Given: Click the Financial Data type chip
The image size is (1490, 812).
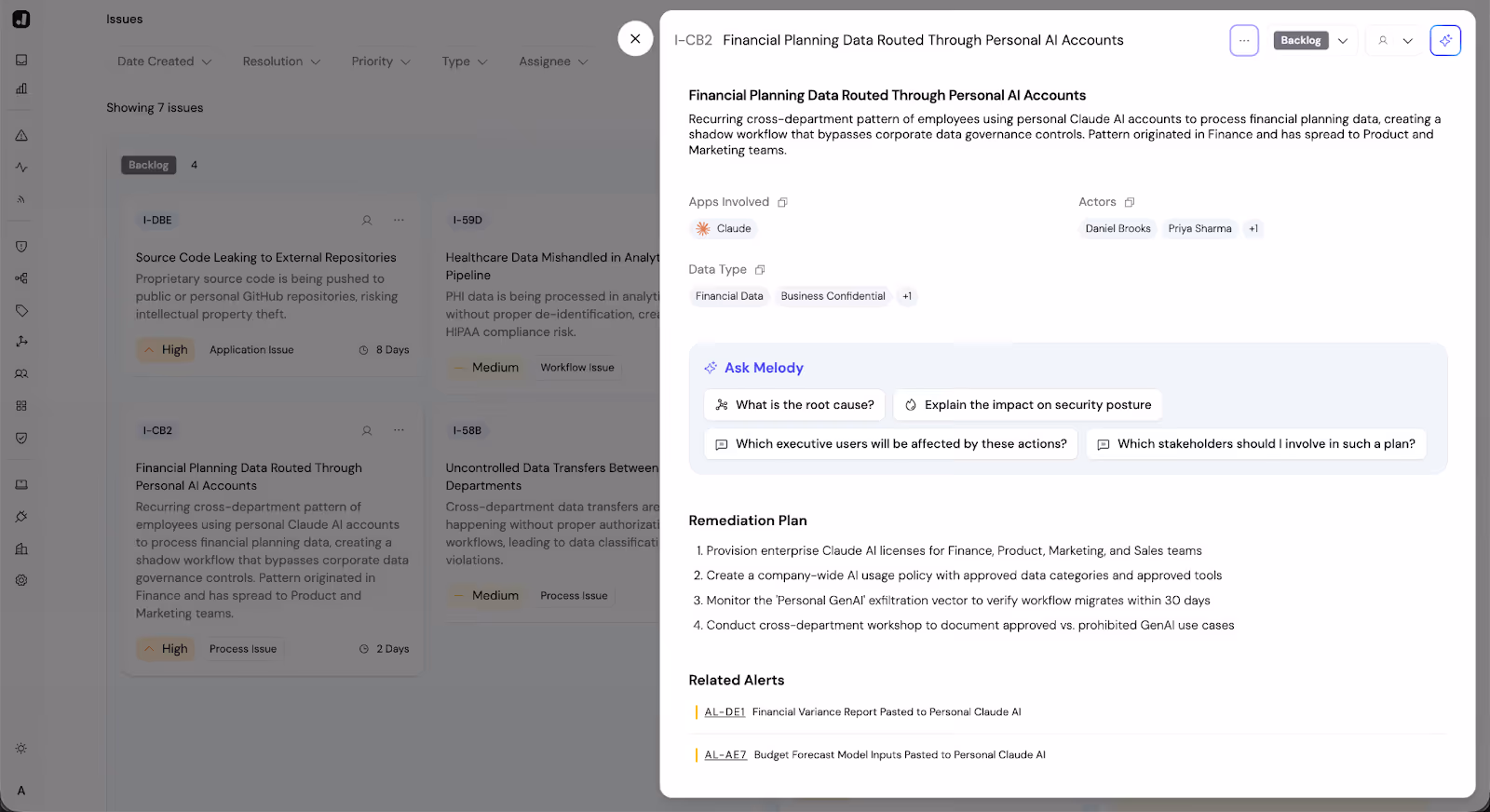Looking at the screenshot, I should [729, 297].
